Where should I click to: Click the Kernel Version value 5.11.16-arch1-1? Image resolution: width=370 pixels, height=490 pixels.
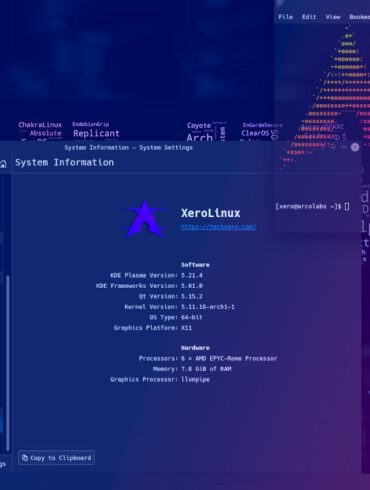click(x=208, y=307)
